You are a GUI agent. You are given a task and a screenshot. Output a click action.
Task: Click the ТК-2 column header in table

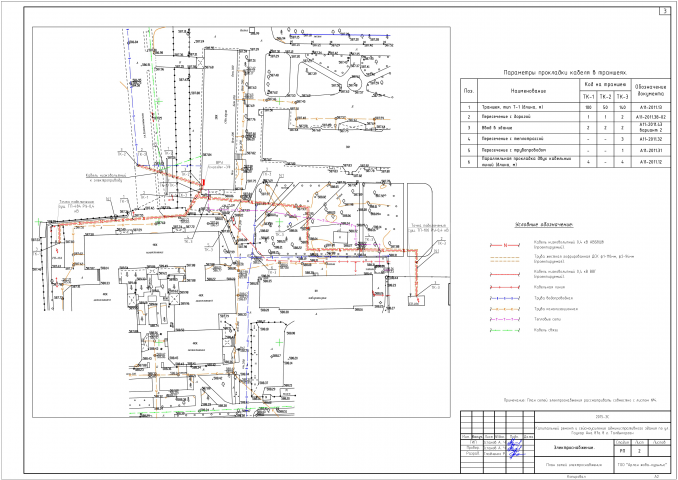pyautogui.click(x=605, y=97)
